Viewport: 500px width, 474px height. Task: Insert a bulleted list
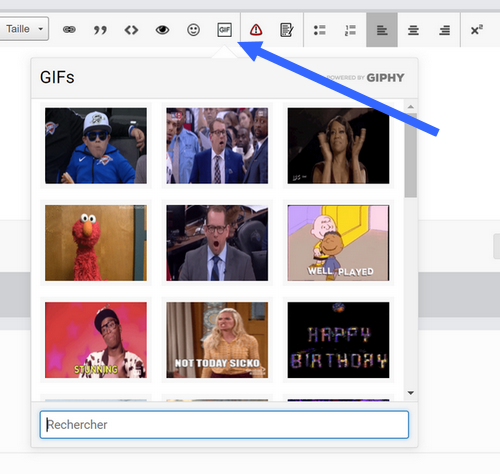point(319,30)
